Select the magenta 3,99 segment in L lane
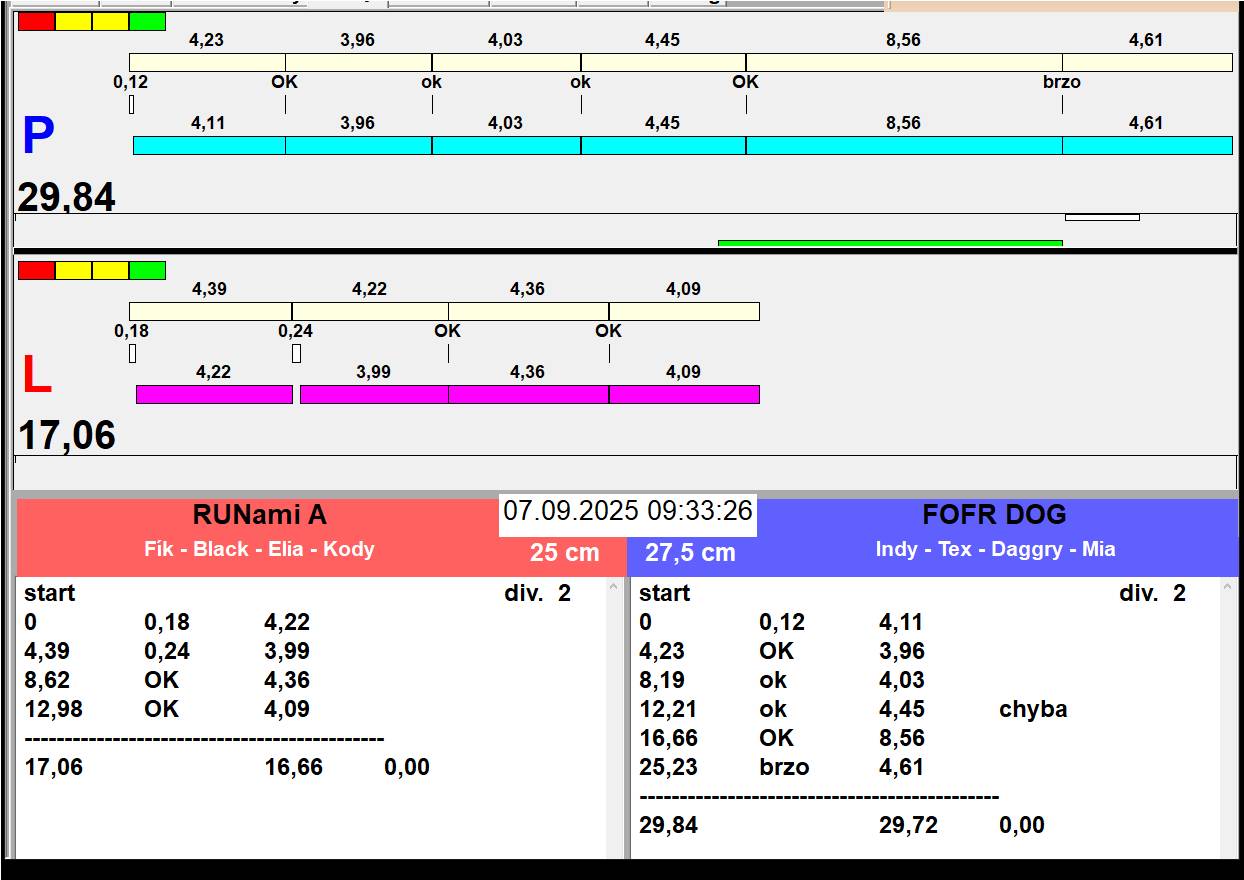 click(x=374, y=394)
